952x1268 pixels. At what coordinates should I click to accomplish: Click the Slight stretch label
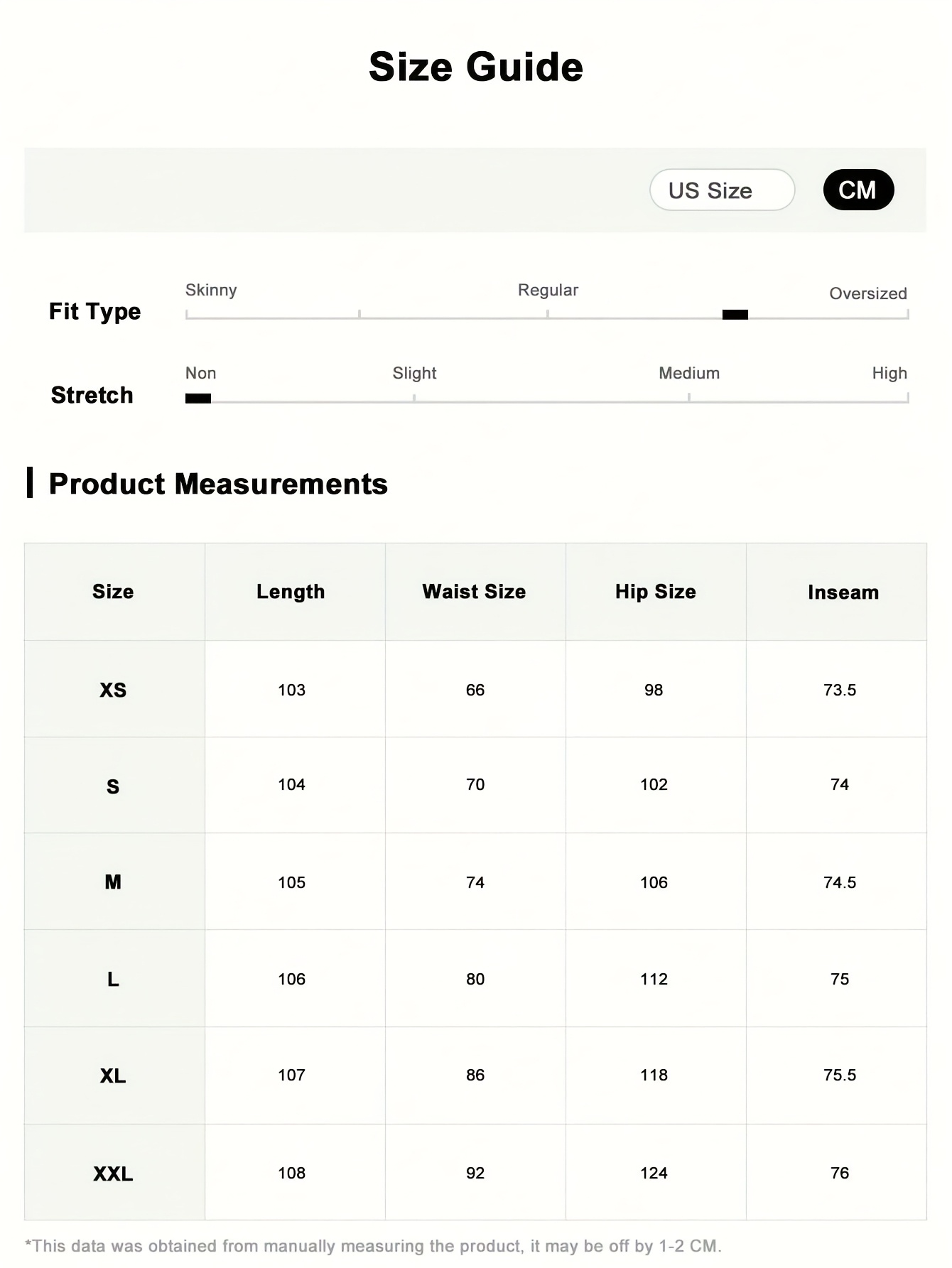pyautogui.click(x=414, y=373)
